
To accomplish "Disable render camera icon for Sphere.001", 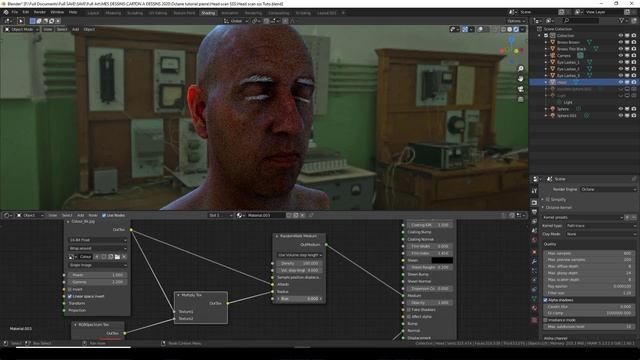I will 633,116.
